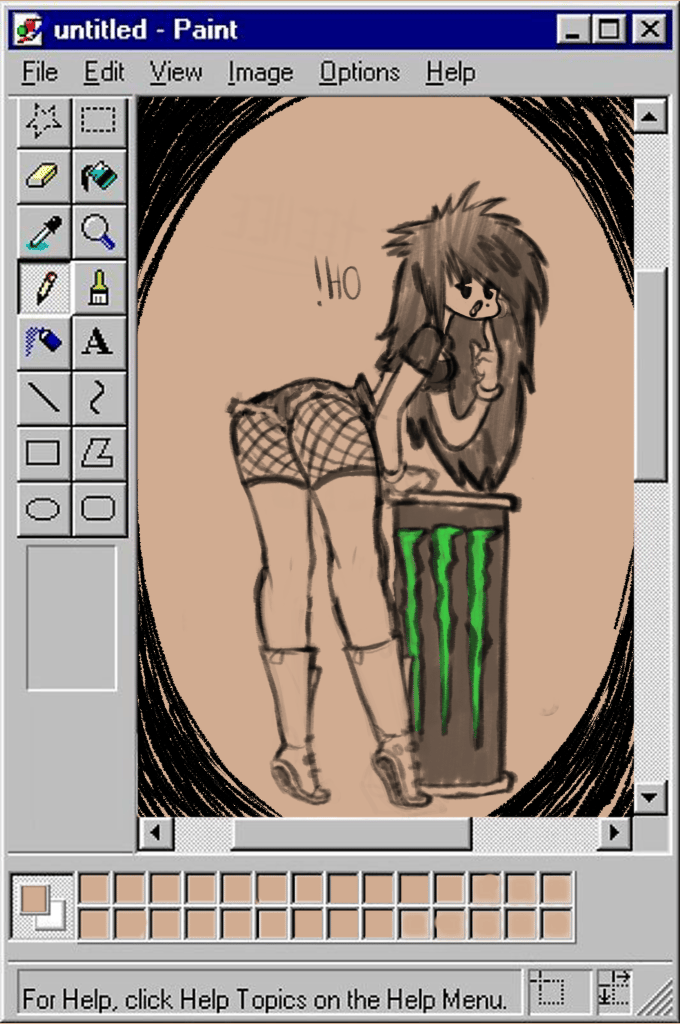The image size is (680, 1024).
Task: Click the horizontal scrollbar thumb
Action: pyautogui.click(x=351, y=833)
